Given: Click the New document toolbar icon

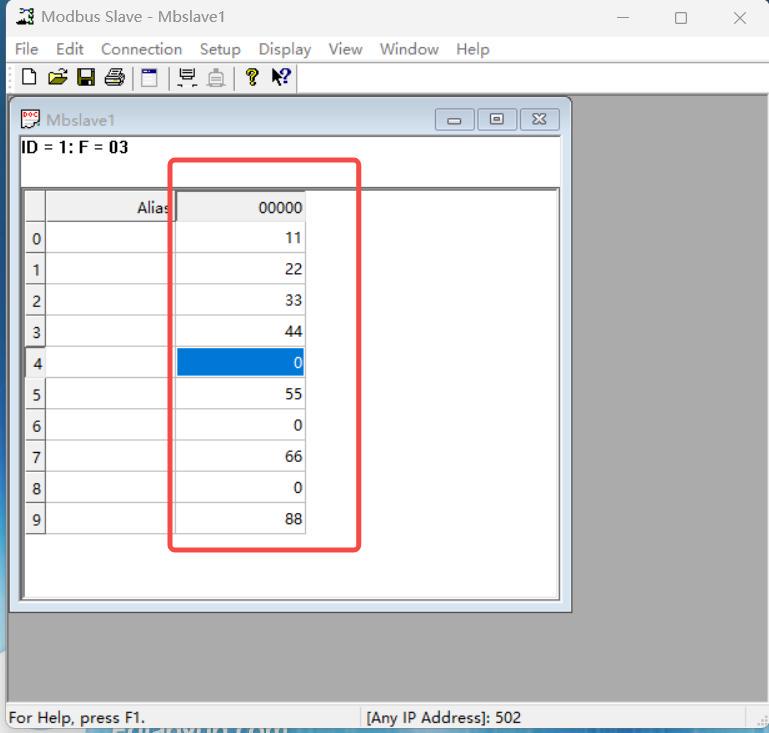Looking at the screenshot, I should (28, 77).
